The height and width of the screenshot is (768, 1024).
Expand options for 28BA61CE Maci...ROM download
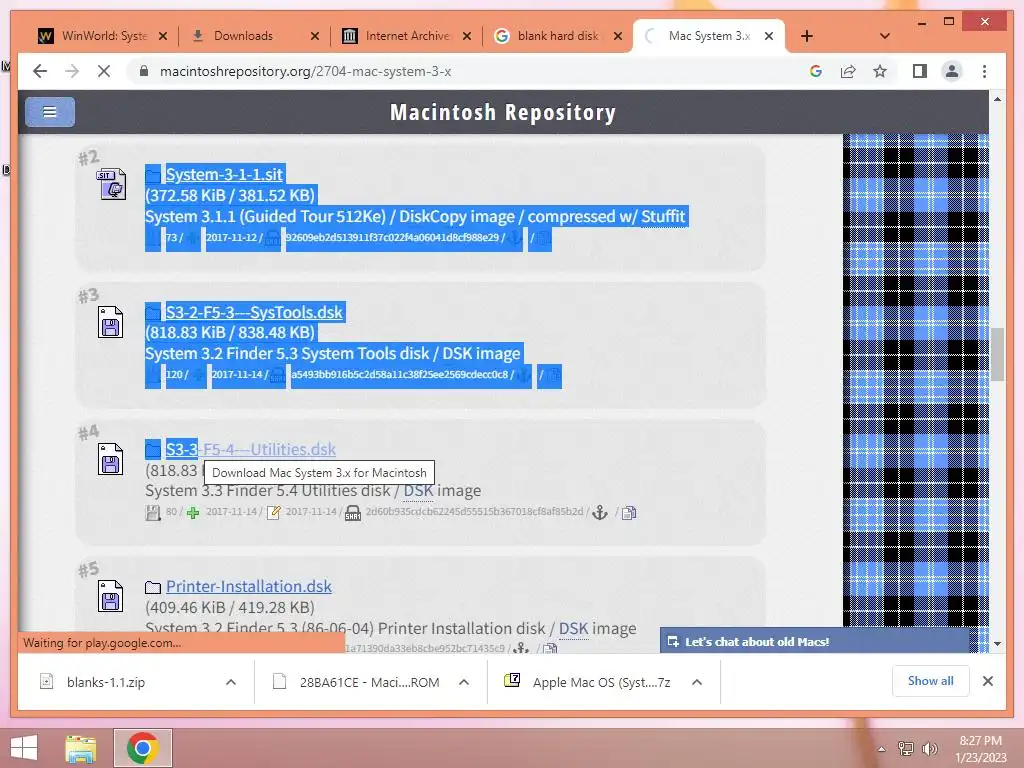coord(464,682)
